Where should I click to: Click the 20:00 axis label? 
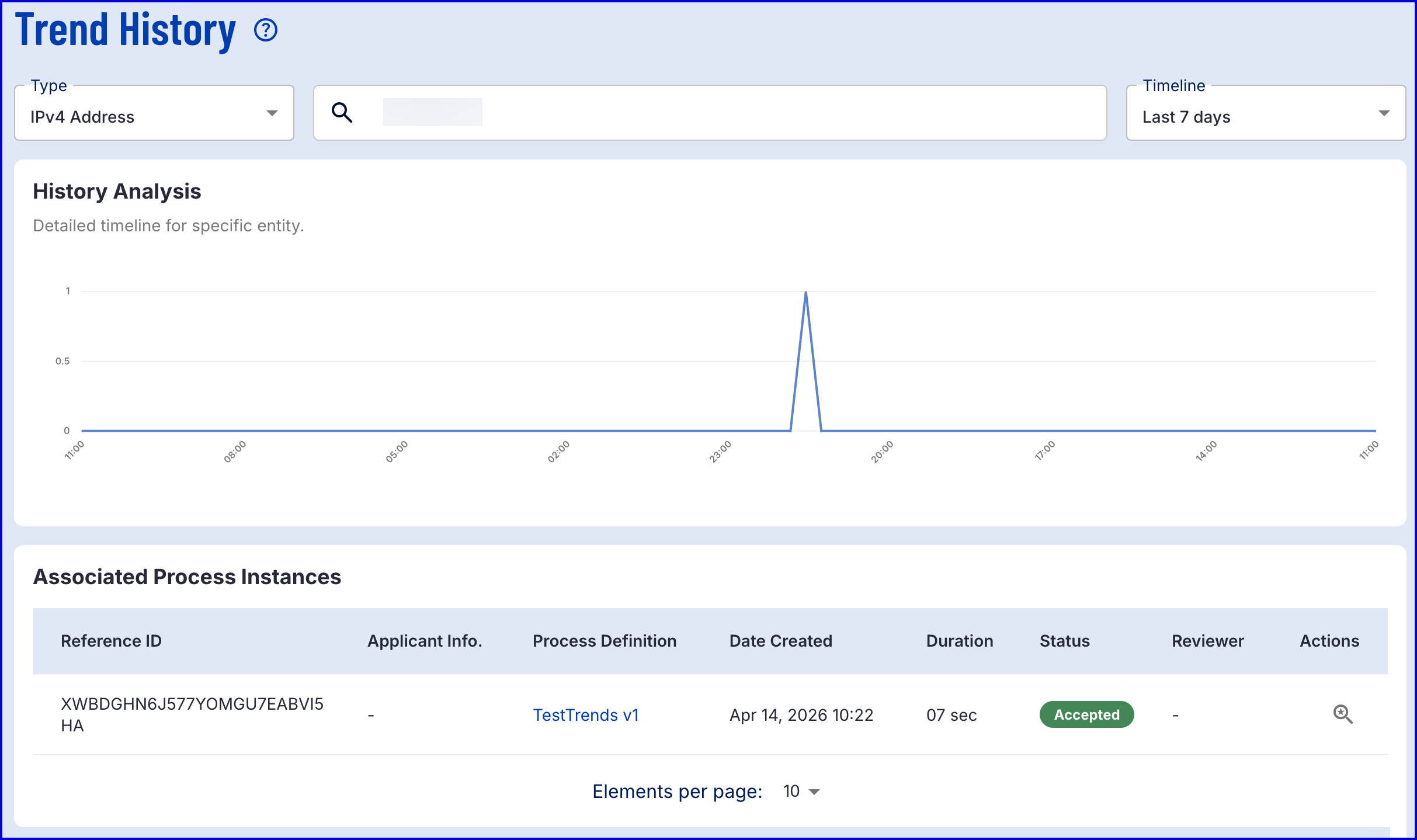point(882,452)
